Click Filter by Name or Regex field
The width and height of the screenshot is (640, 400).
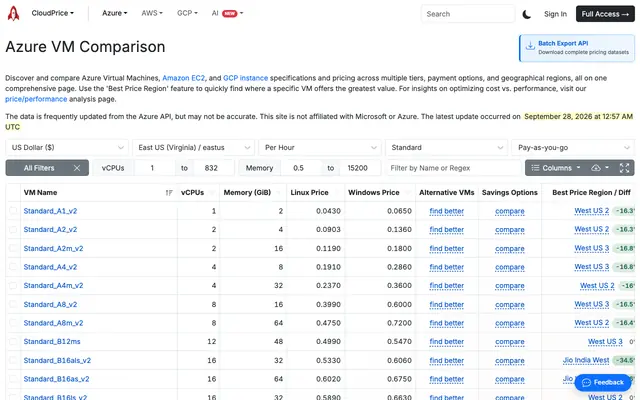(453, 168)
